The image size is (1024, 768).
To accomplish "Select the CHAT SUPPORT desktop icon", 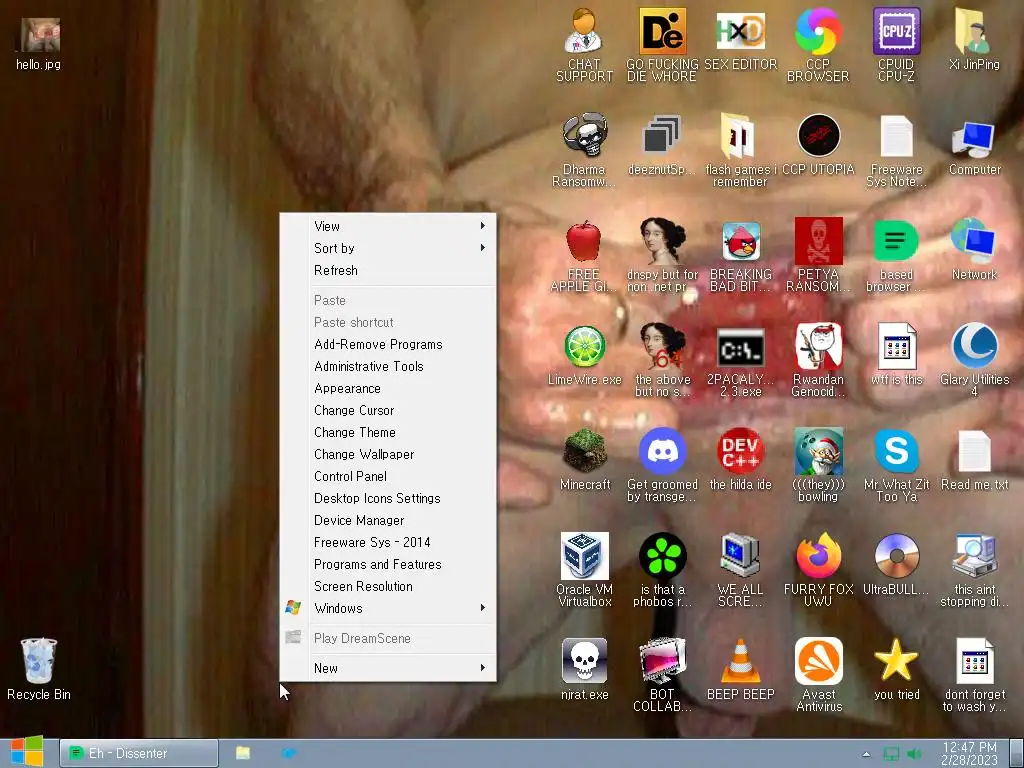I will pyautogui.click(x=584, y=44).
